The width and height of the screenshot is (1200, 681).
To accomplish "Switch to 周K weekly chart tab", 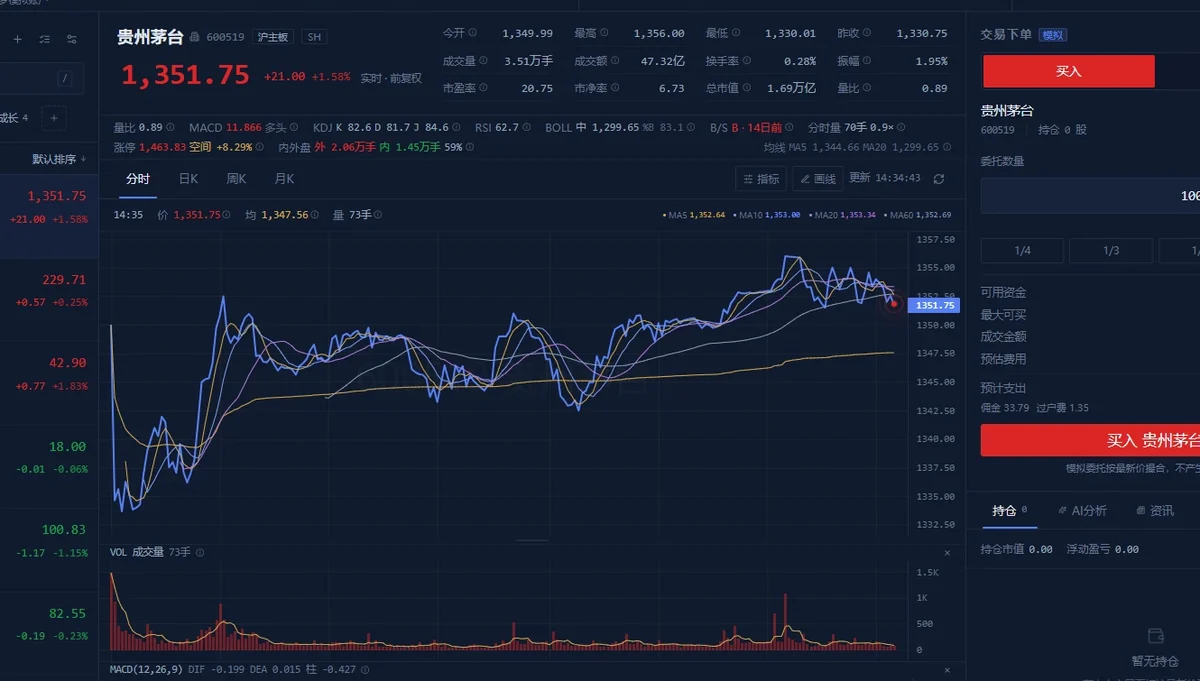I will click(x=236, y=179).
